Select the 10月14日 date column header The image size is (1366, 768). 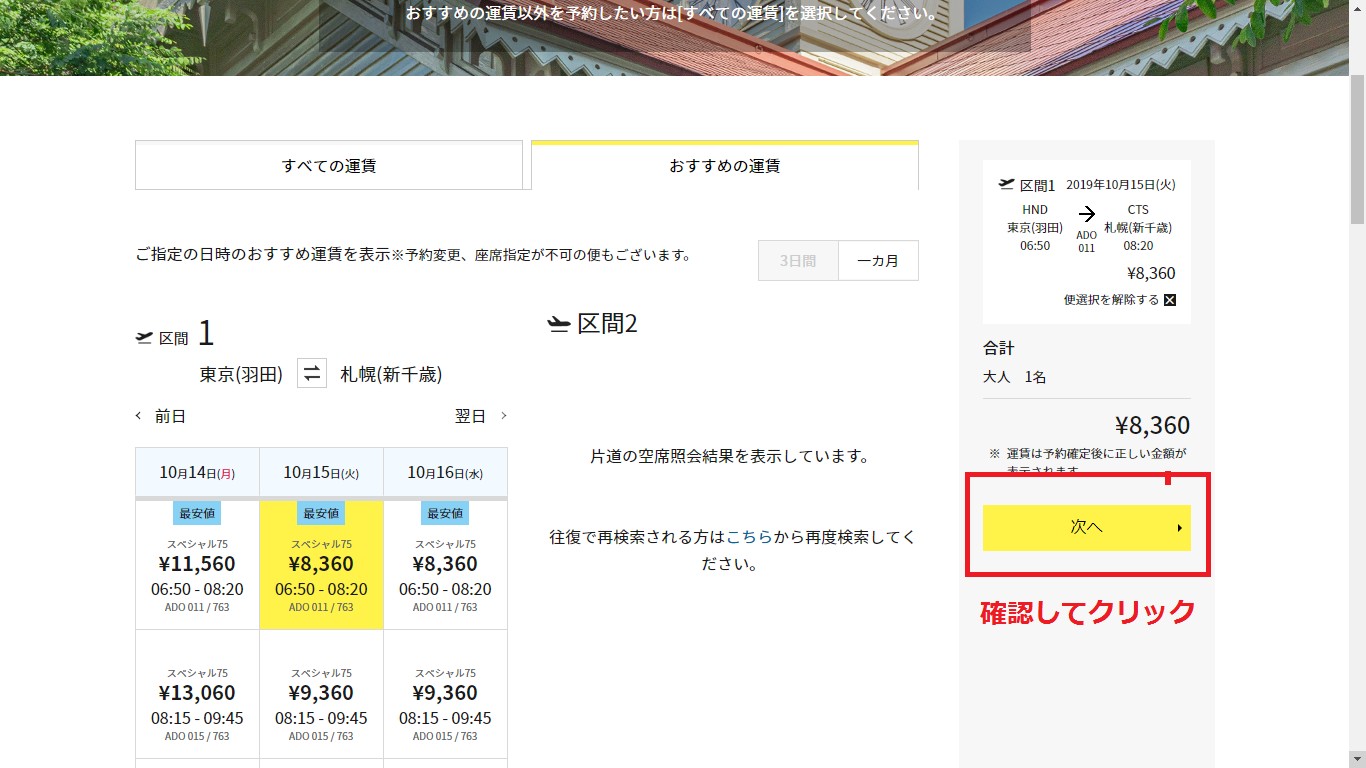click(197, 472)
